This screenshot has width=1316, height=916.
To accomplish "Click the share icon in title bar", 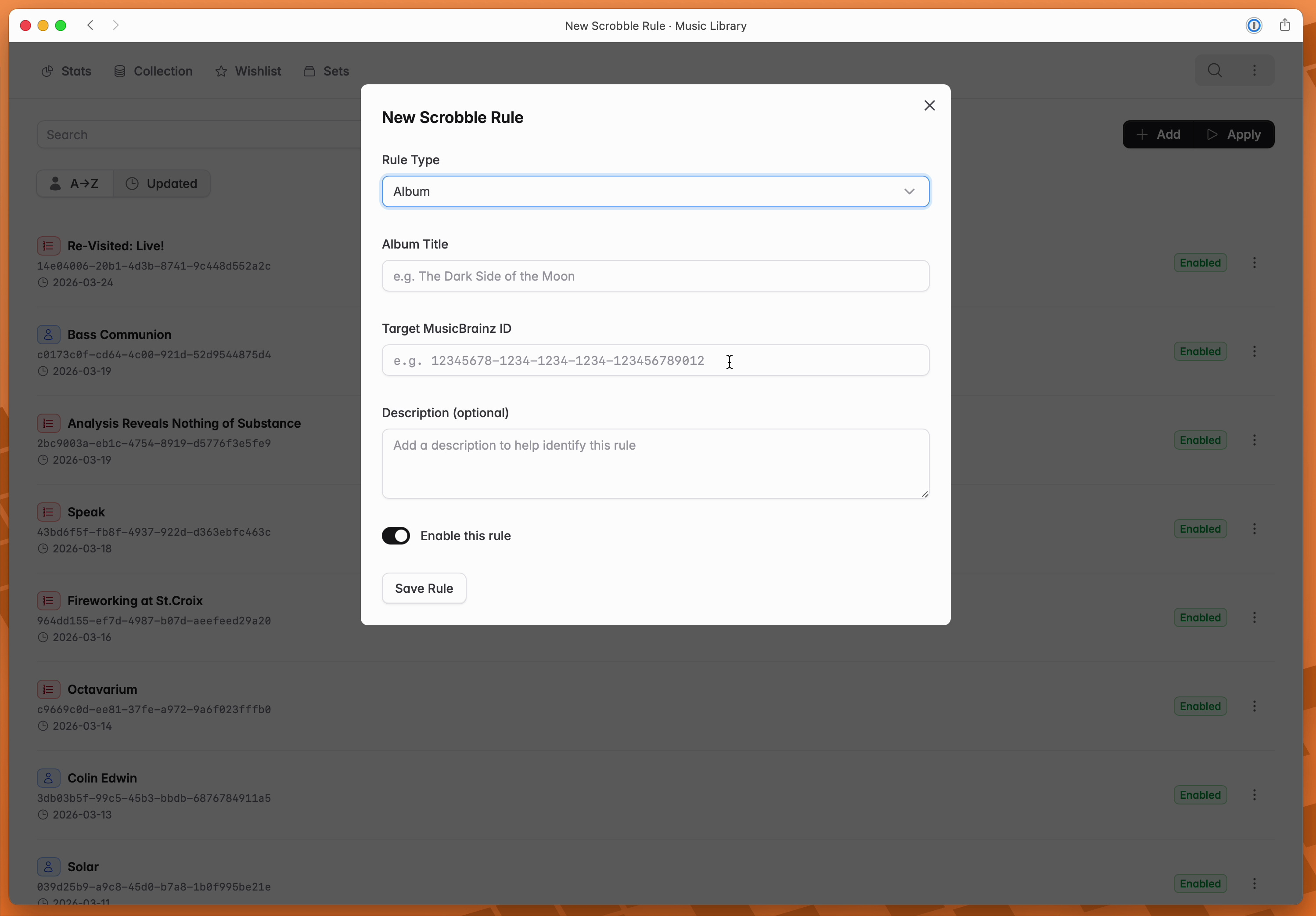I will 1284,25.
